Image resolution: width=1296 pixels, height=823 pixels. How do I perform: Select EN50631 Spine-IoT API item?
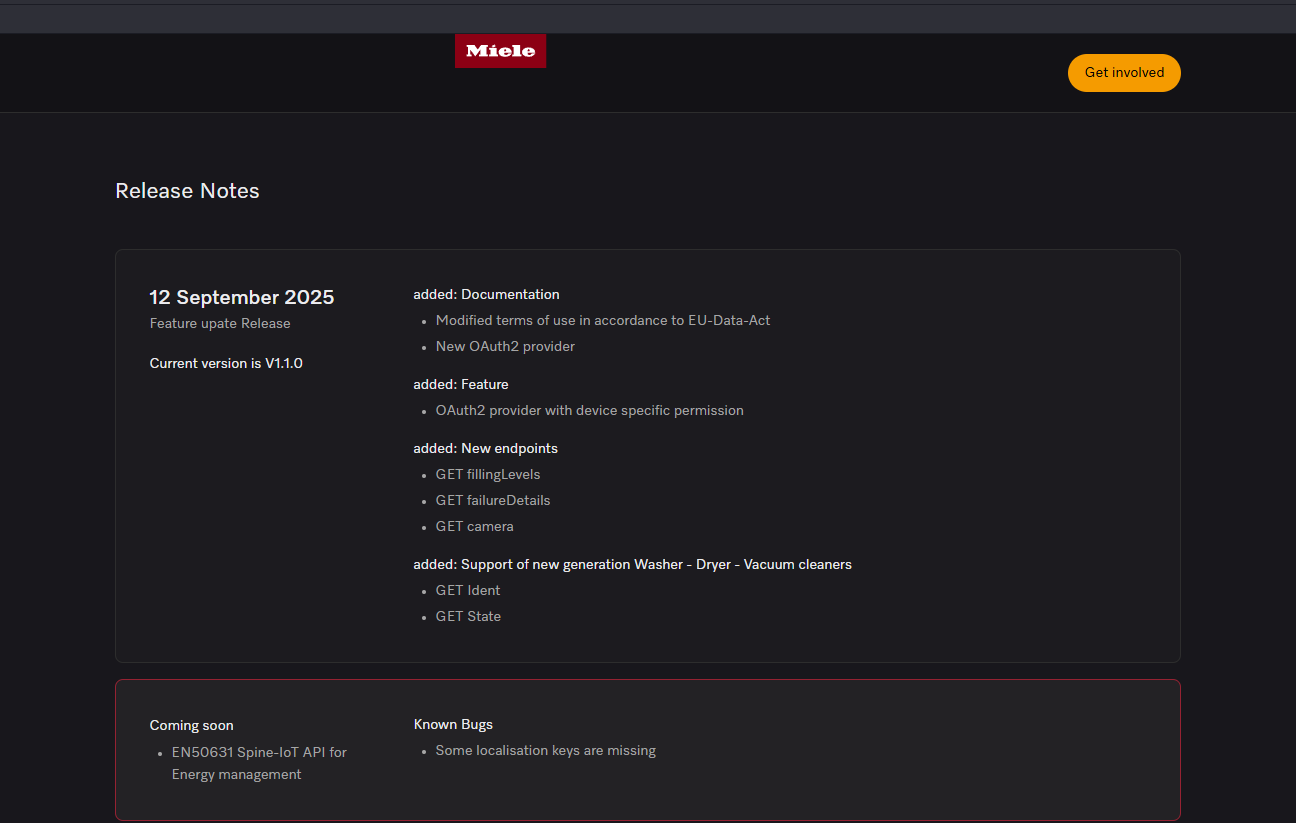tap(260, 763)
